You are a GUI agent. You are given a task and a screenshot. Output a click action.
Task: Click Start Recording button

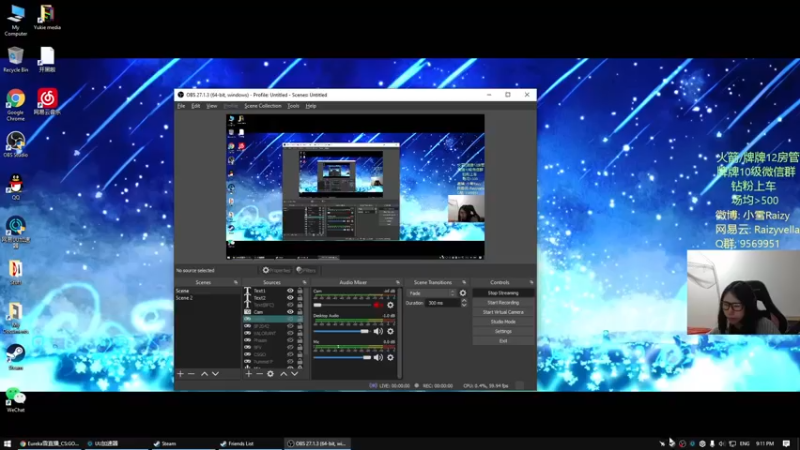[503, 303]
